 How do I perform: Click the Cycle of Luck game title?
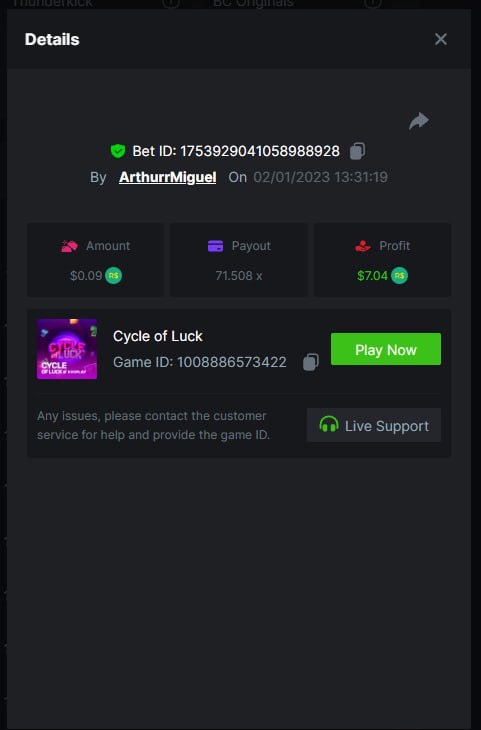tap(158, 336)
